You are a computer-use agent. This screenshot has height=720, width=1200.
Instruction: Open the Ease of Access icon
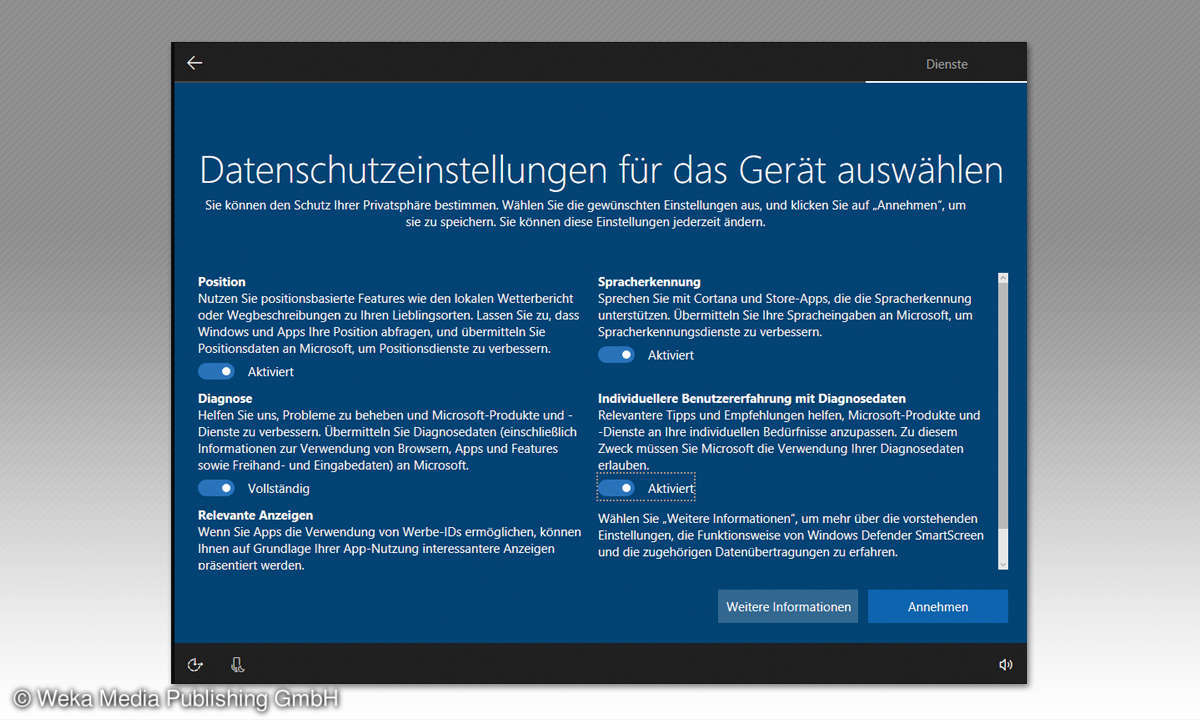tap(195, 664)
